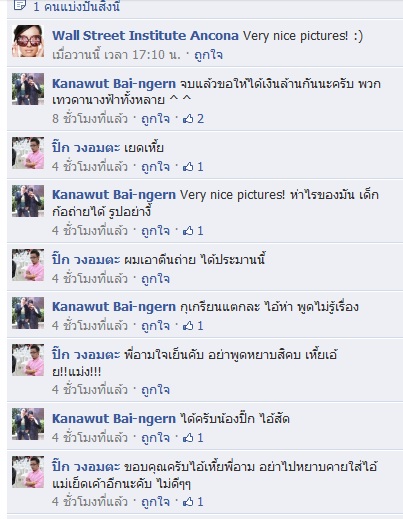Click the Wall Street Institute Ancona avatar
This screenshot has width=403, height=519.
28,41
